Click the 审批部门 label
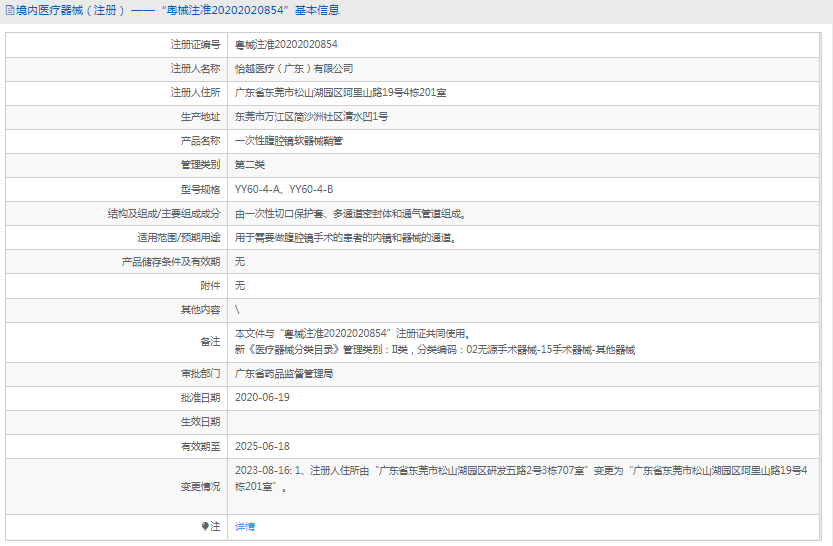The image size is (833, 546). point(200,374)
